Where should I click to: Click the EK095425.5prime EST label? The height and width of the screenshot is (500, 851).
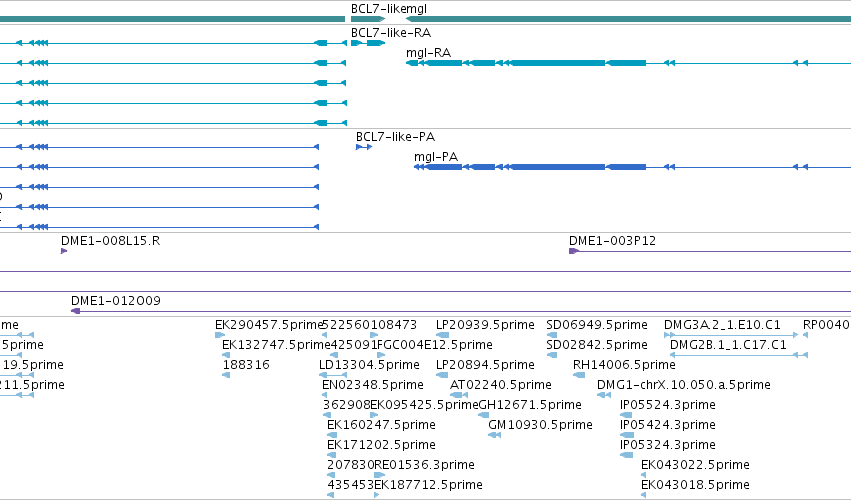(x=424, y=405)
